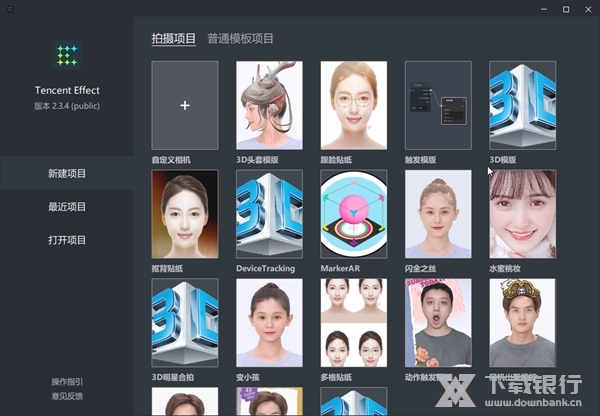This screenshot has height=416, width=600.
Task: Choose the 触发模版 node-graph template
Action: (x=438, y=105)
